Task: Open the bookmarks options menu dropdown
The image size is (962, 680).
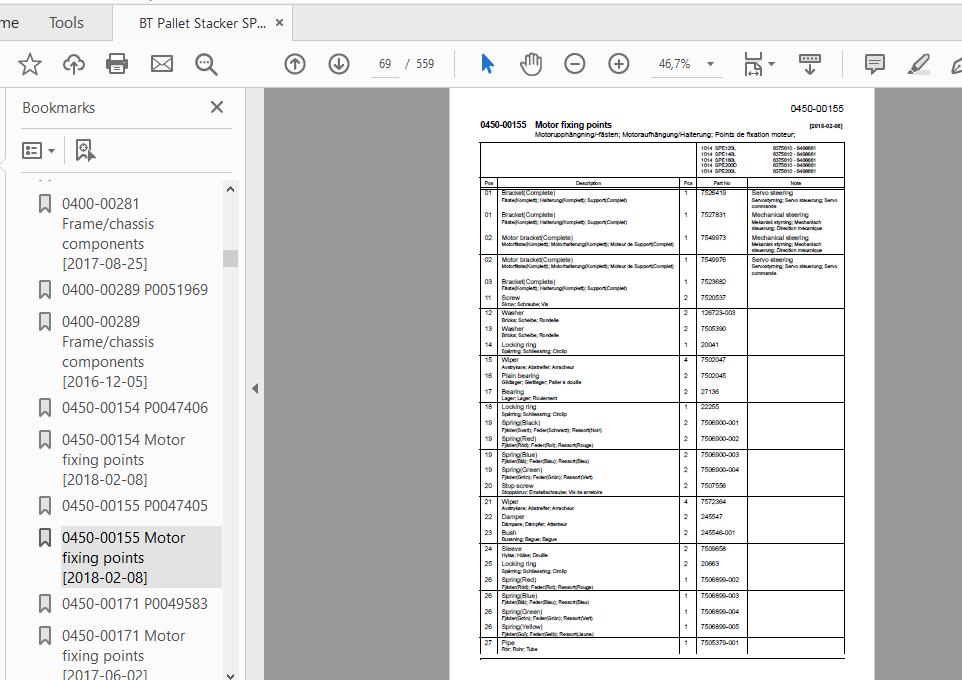Action: [39, 150]
